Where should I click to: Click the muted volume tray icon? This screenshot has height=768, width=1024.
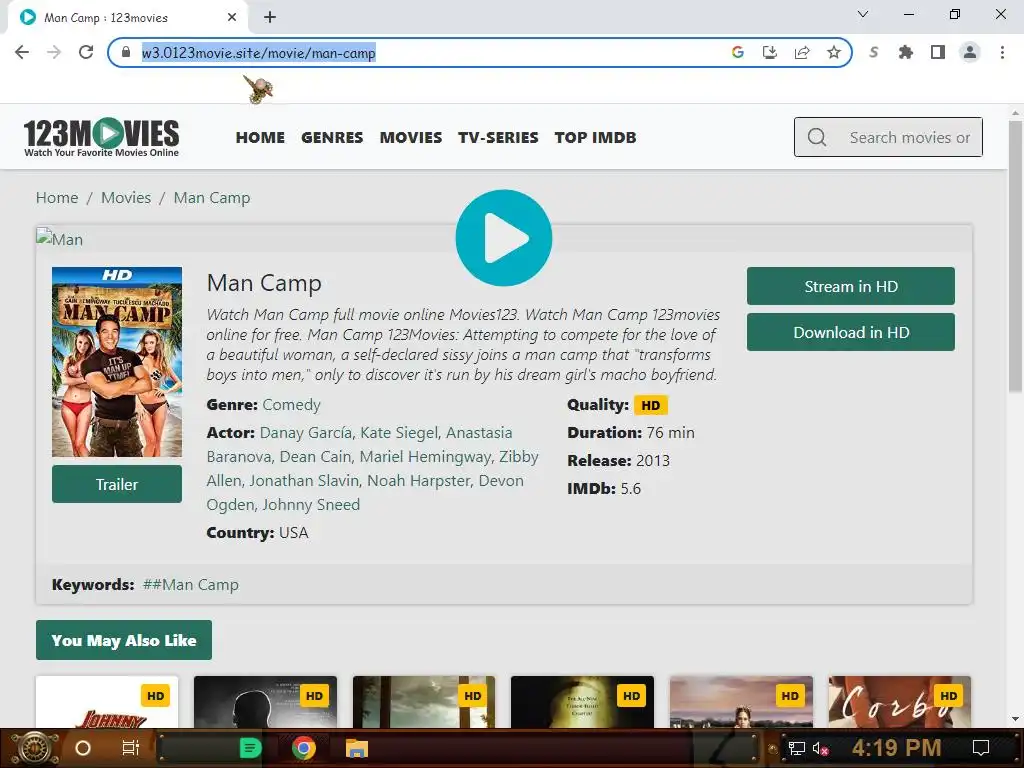pos(820,748)
